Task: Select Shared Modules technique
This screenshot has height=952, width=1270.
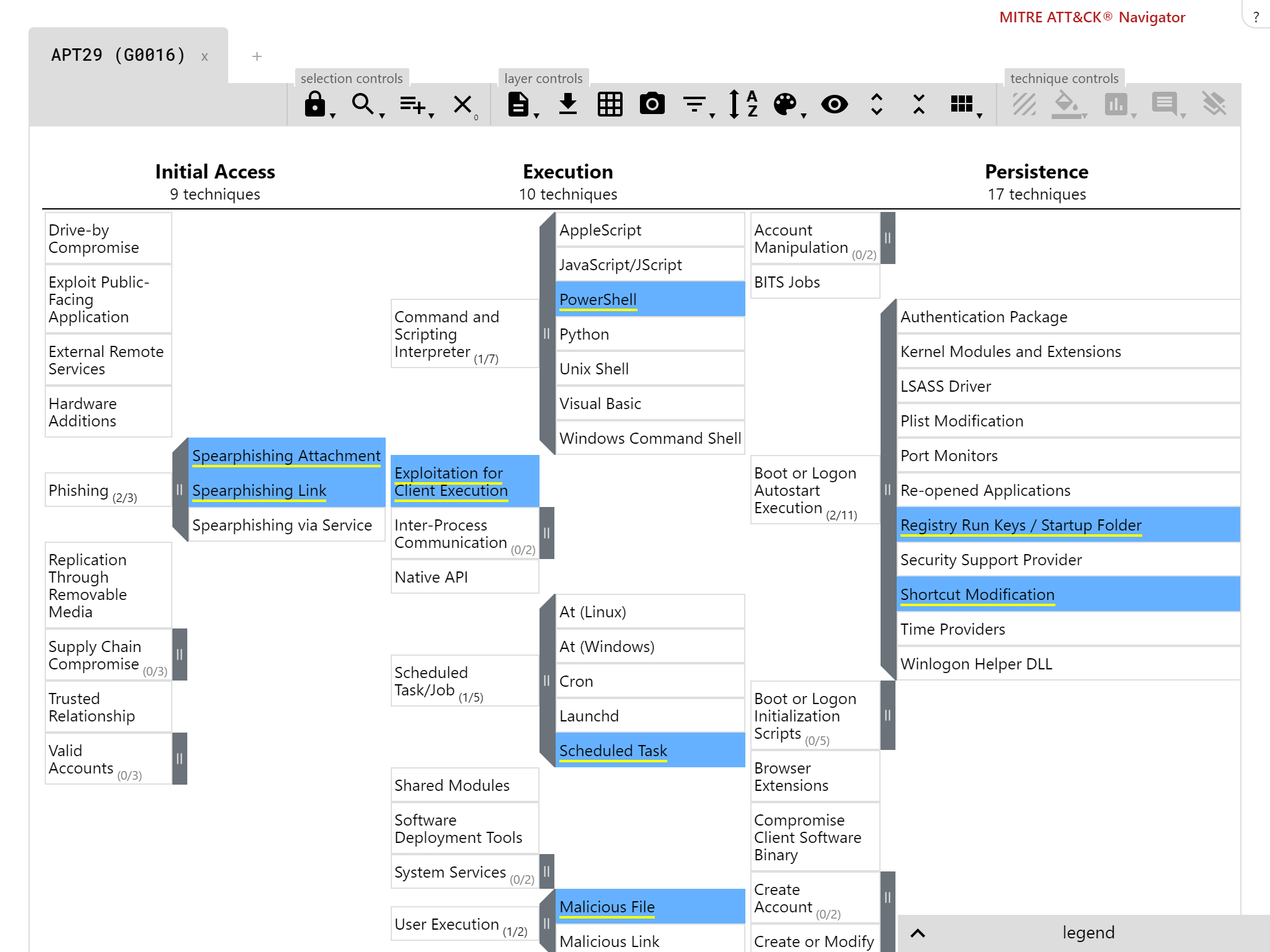Action: 465,785
